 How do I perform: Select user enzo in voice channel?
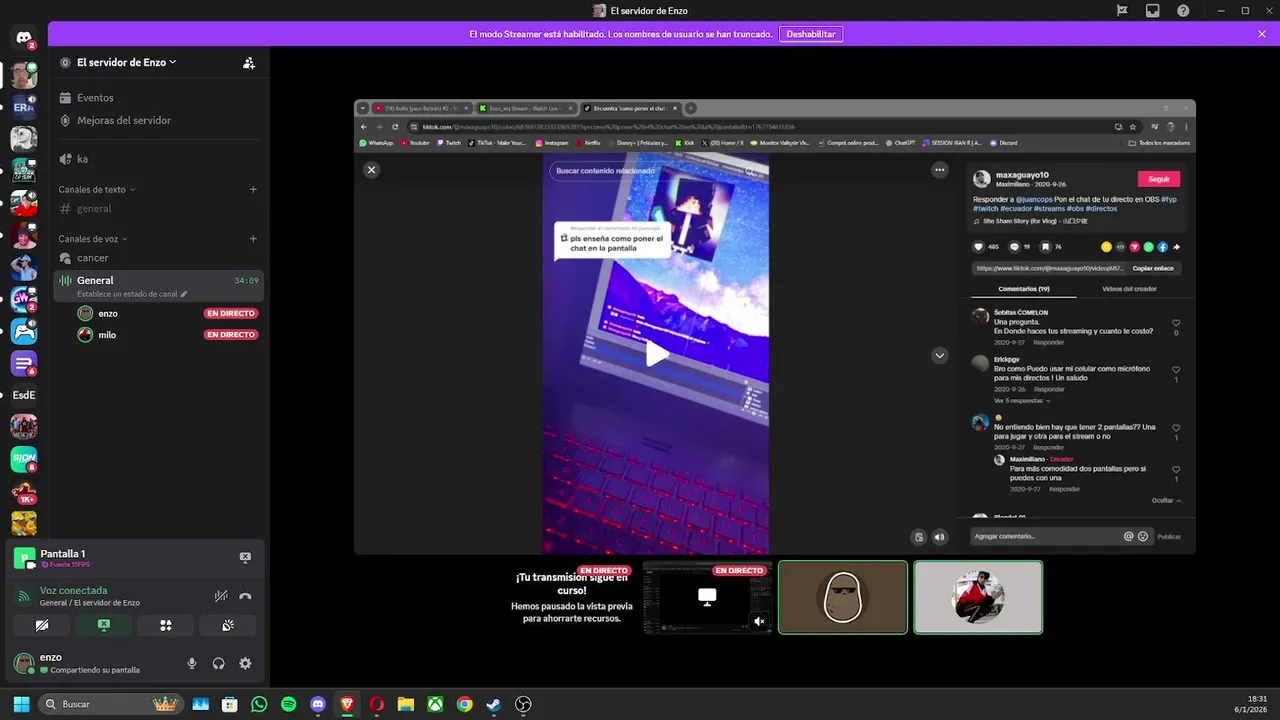tap(168, 313)
